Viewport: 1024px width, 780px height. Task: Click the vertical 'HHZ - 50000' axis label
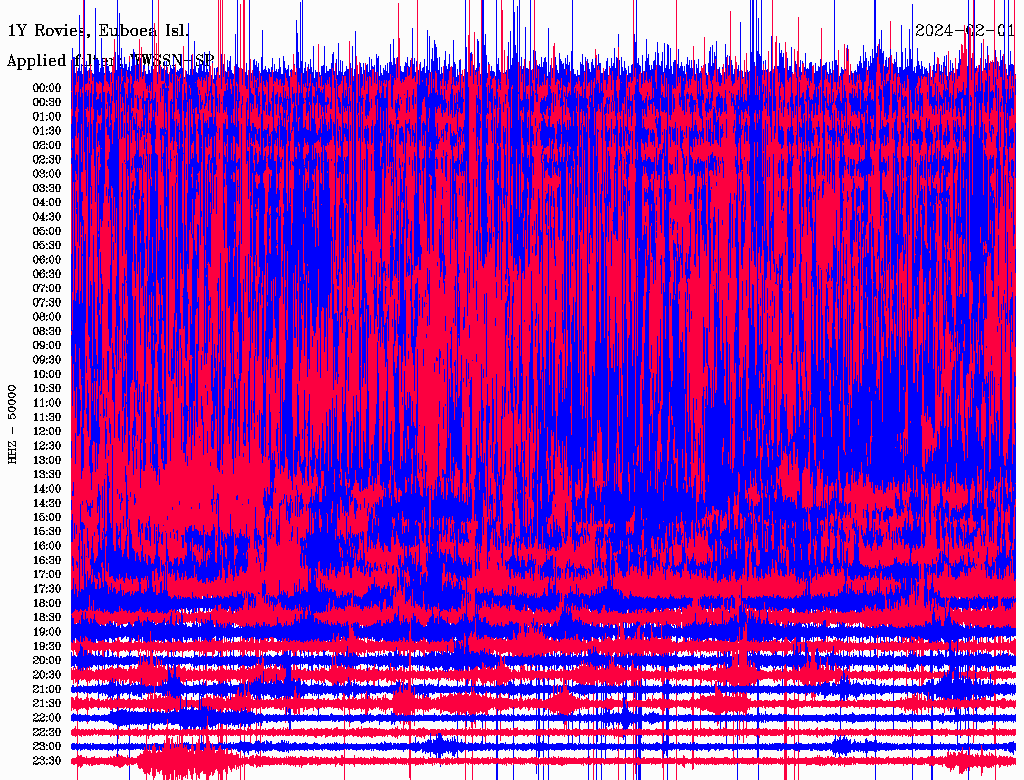pyautogui.click(x=13, y=423)
